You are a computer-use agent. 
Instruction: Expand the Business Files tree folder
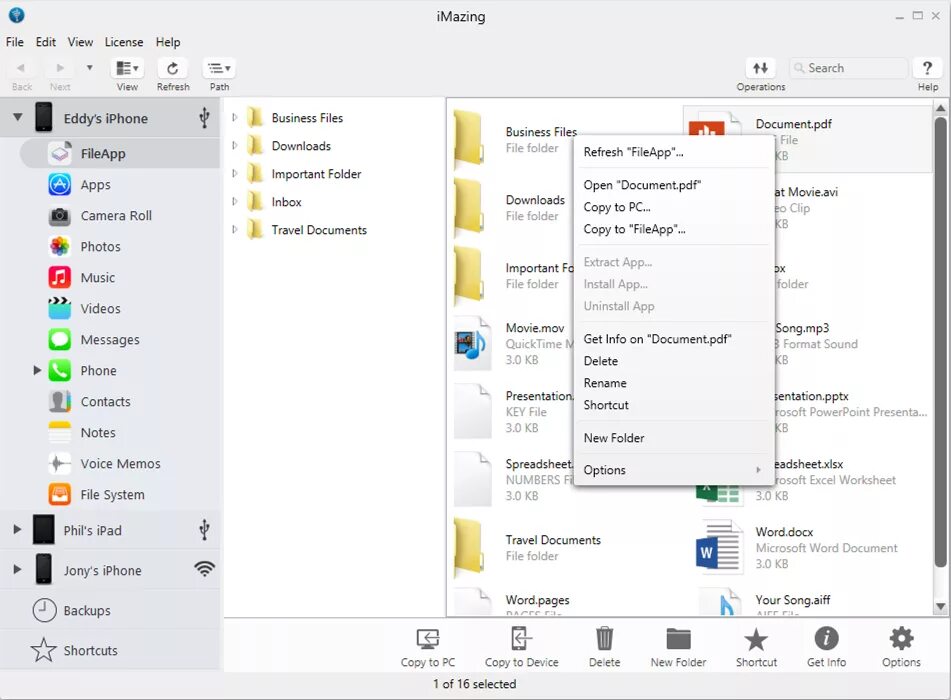(234, 118)
